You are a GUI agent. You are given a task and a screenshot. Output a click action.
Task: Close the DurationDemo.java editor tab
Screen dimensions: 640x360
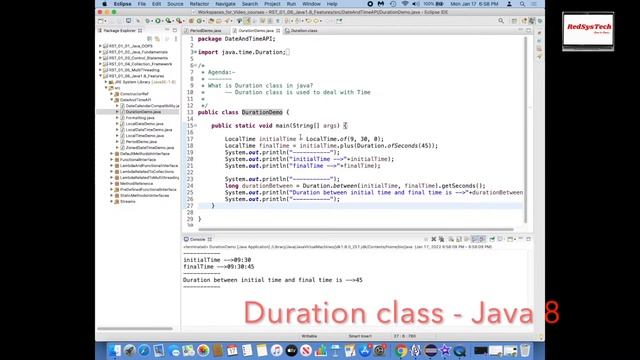[278, 31]
